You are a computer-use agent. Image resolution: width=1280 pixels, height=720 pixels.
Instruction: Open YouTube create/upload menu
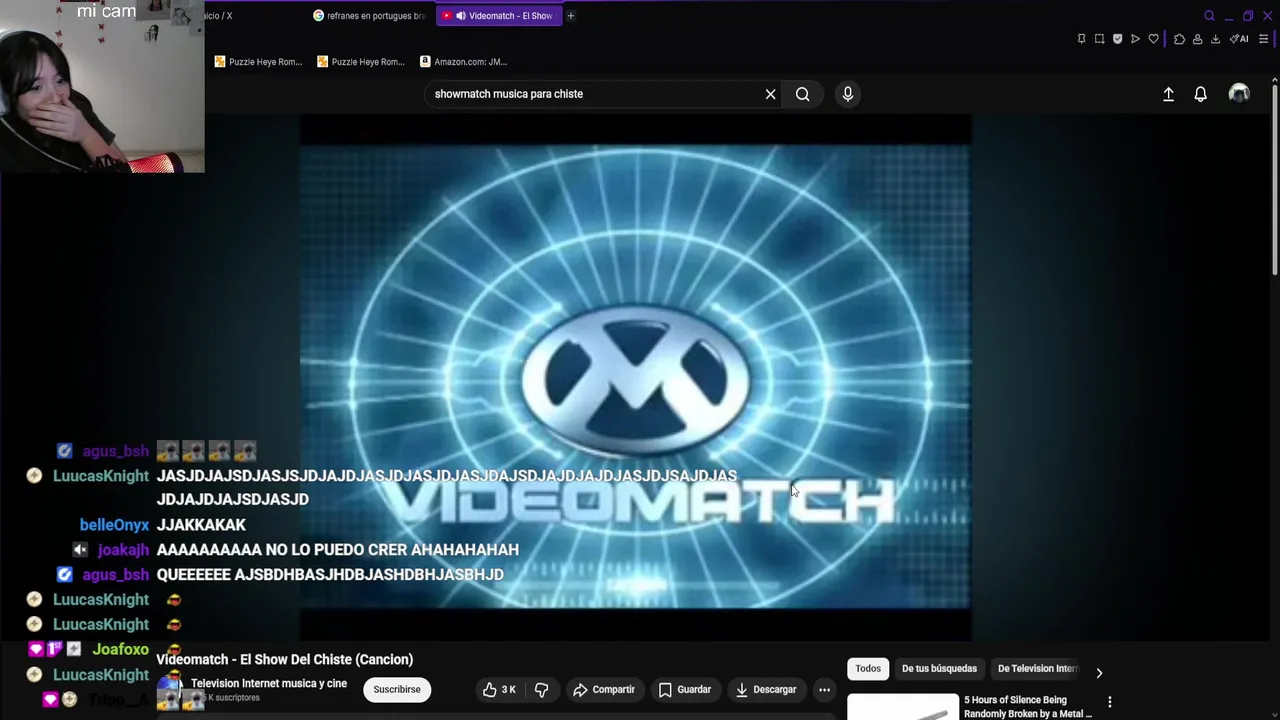(1168, 94)
